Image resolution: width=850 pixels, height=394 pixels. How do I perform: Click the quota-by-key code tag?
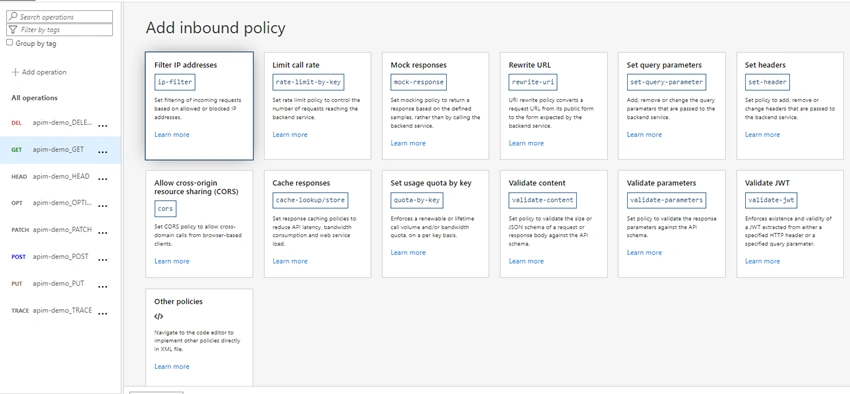(417, 200)
